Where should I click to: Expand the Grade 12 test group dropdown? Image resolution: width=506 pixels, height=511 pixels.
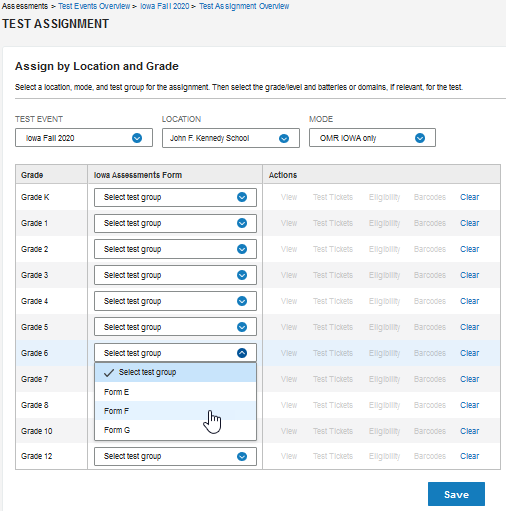tap(175, 456)
